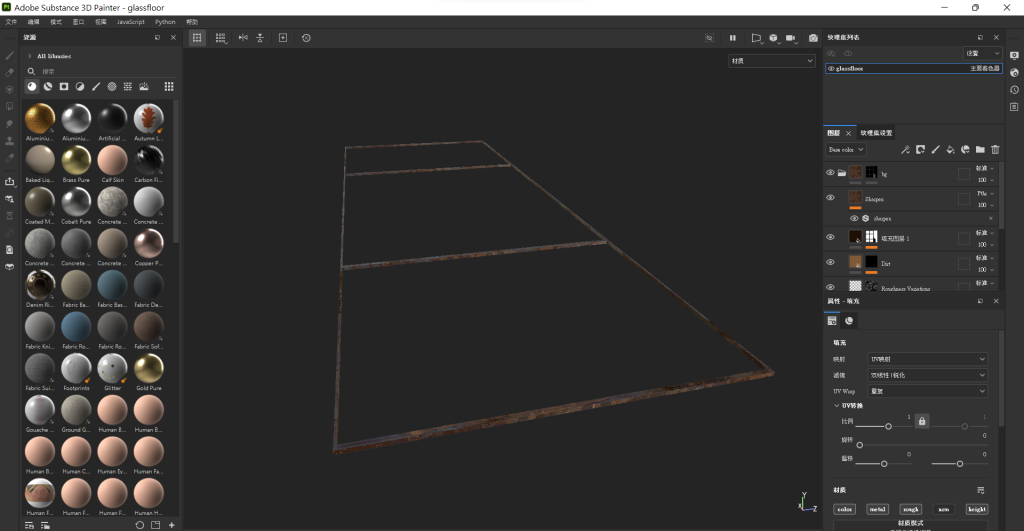Filter assets by Alphas dotted-circle icon
The width and height of the screenshot is (1024, 531).
click(112, 86)
